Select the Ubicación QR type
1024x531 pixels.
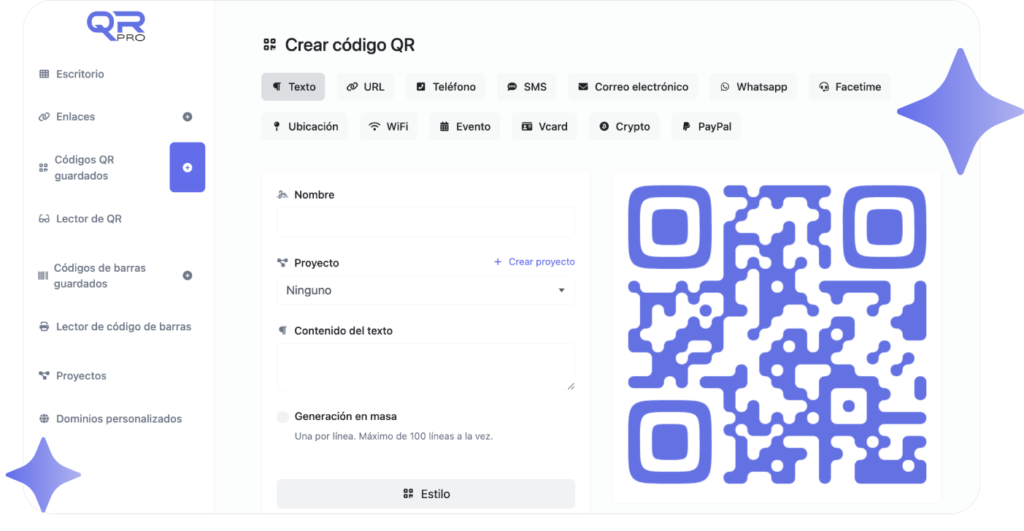[x=304, y=127]
